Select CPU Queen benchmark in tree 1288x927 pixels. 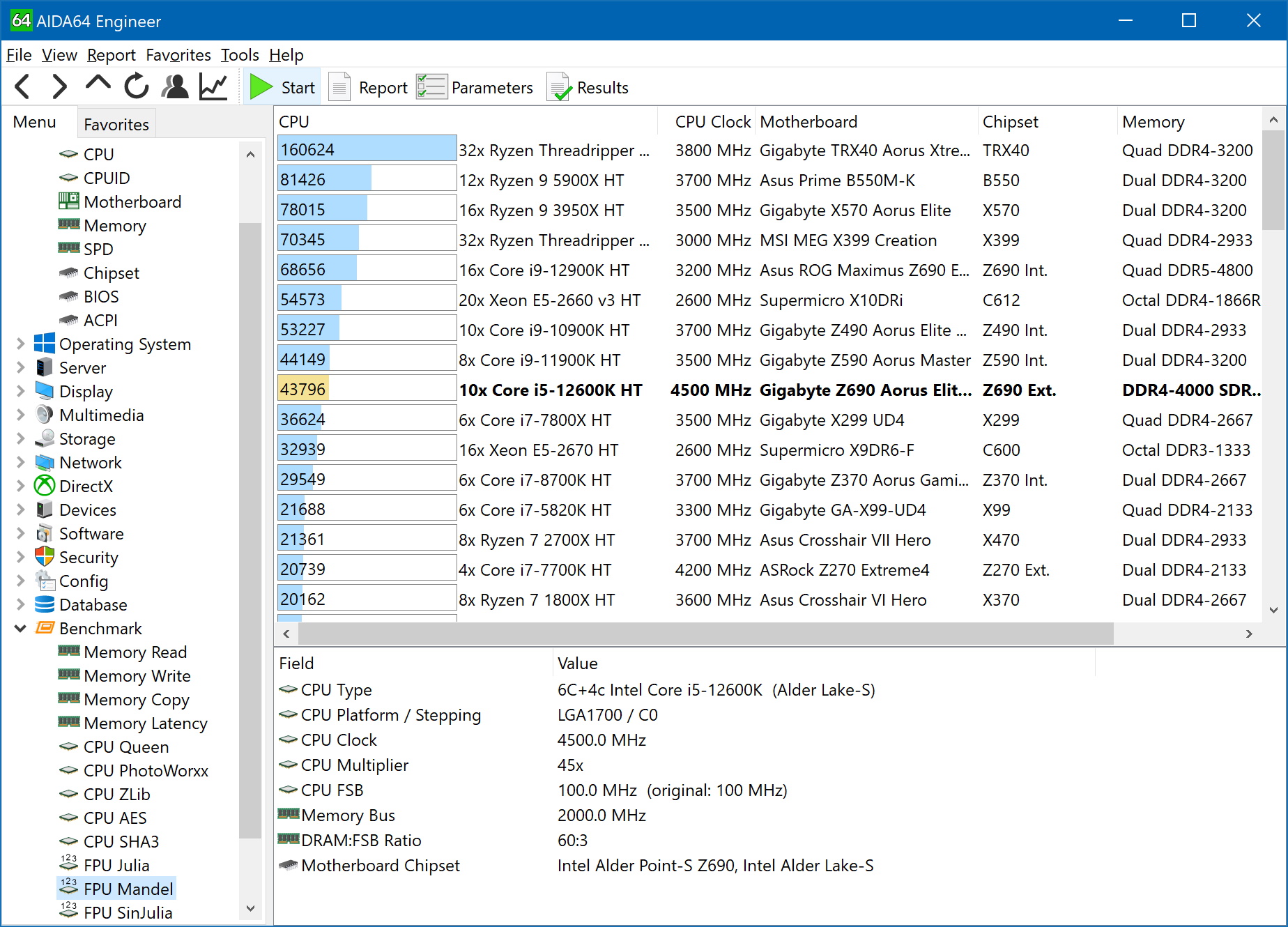(x=126, y=746)
